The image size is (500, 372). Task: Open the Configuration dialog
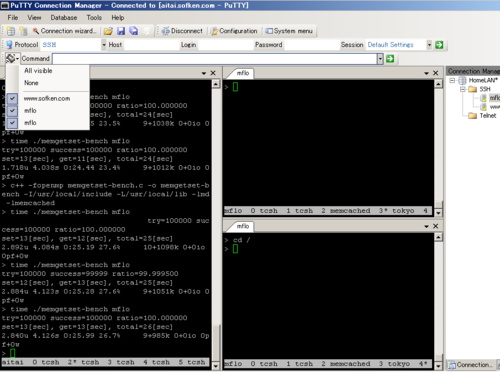pos(234,31)
